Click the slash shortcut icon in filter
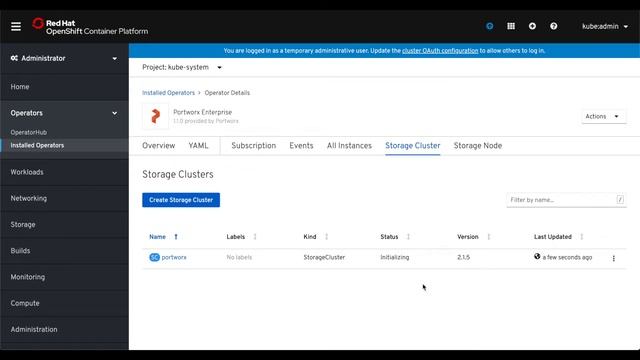The image size is (640, 360). click(x=620, y=200)
